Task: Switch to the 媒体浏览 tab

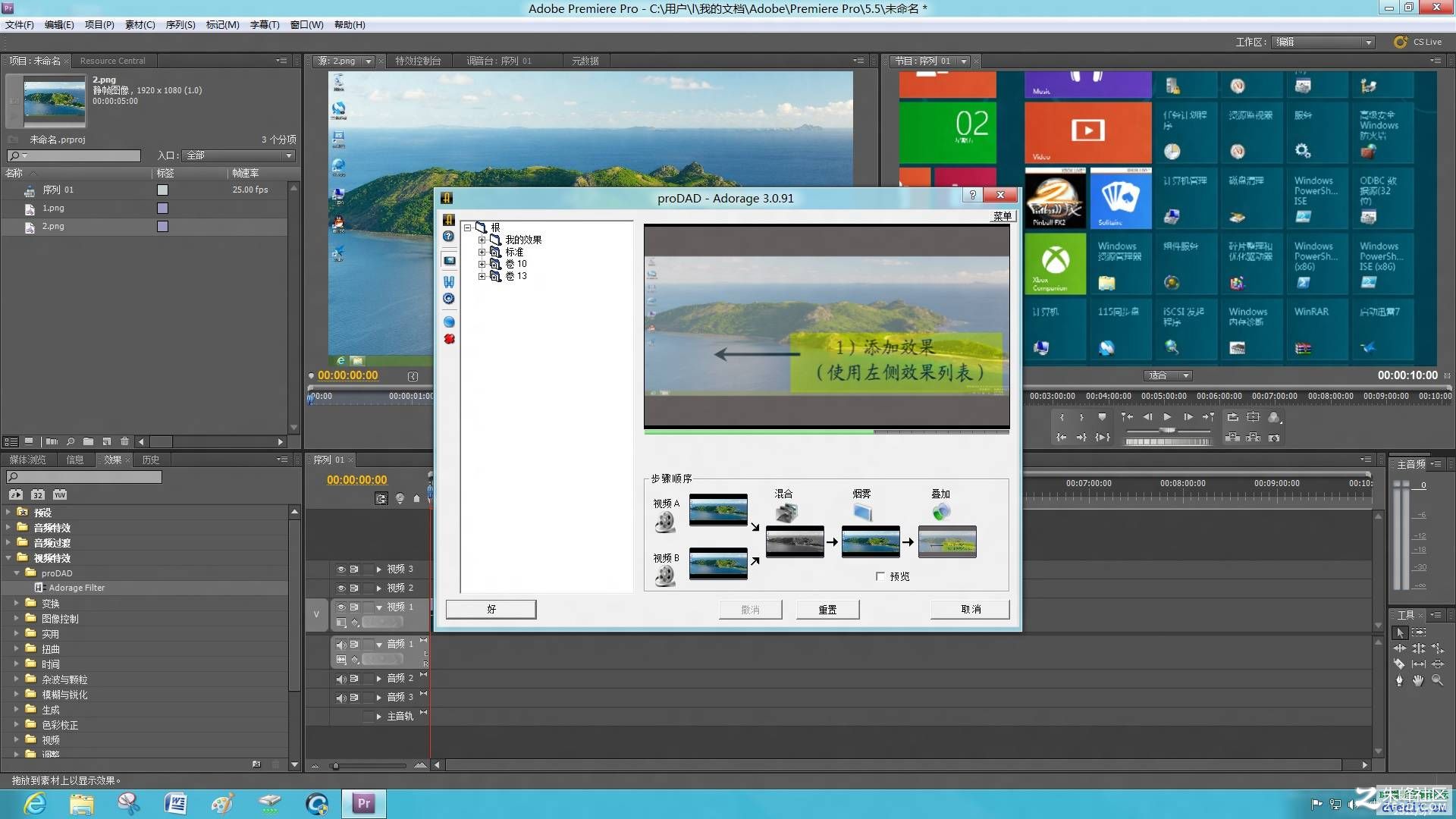Action: click(27, 460)
